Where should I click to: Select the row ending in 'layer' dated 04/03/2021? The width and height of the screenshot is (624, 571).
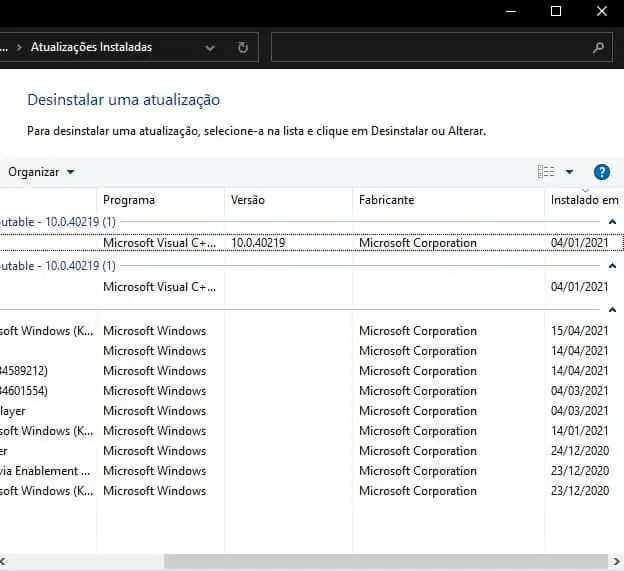pyautogui.click(x=312, y=411)
